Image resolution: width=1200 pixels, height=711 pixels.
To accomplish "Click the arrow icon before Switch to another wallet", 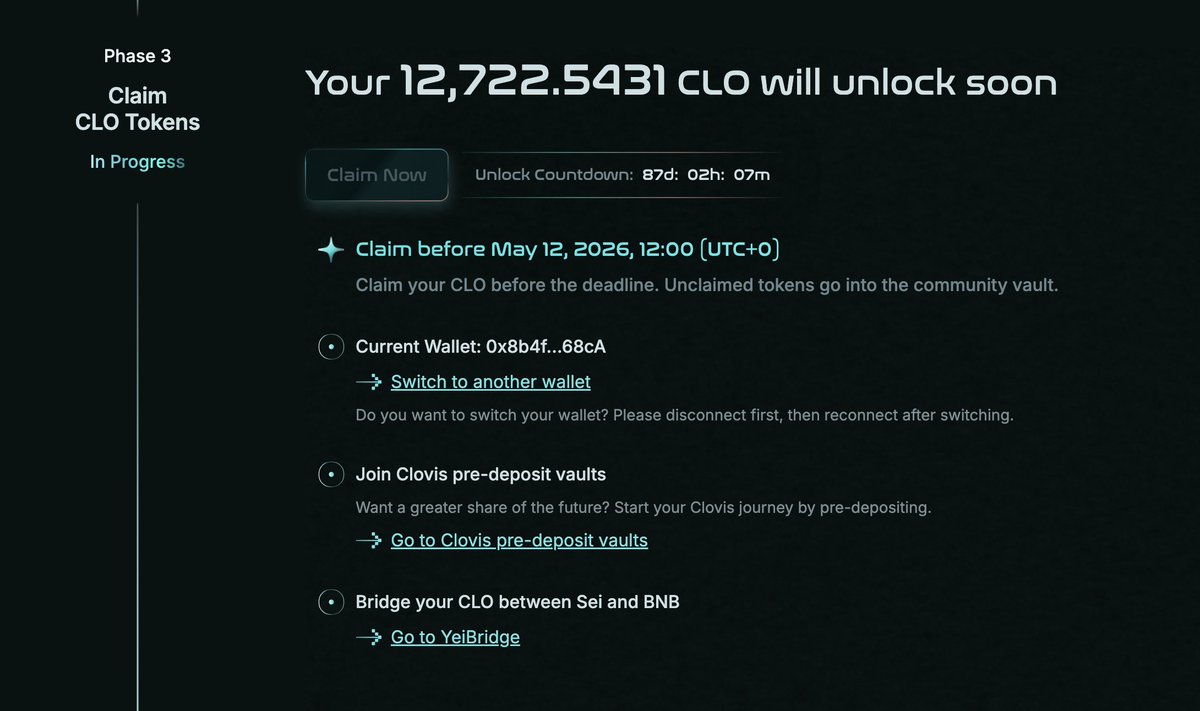I will click(369, 382).
